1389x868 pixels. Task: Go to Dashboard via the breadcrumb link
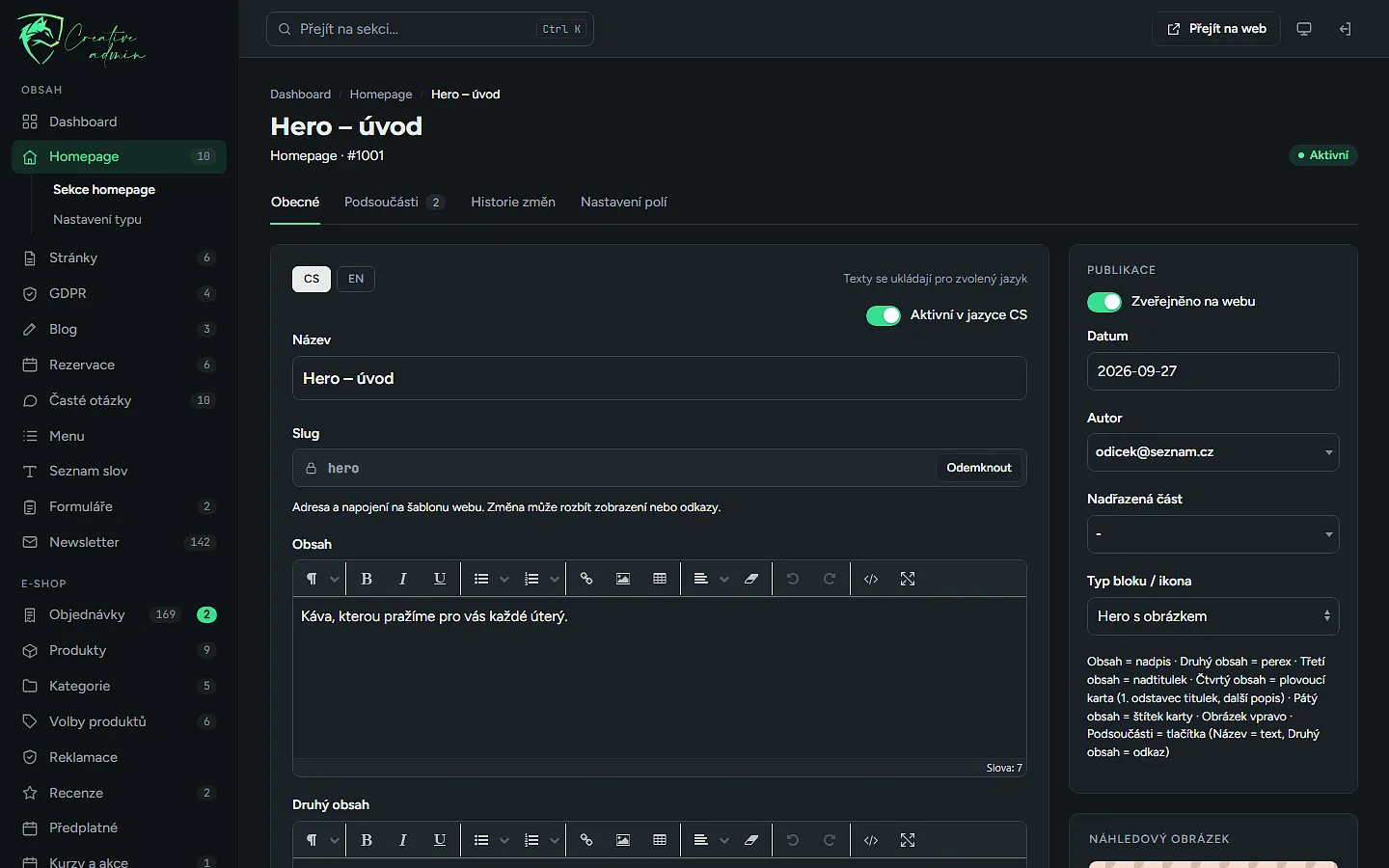(300, 95)
